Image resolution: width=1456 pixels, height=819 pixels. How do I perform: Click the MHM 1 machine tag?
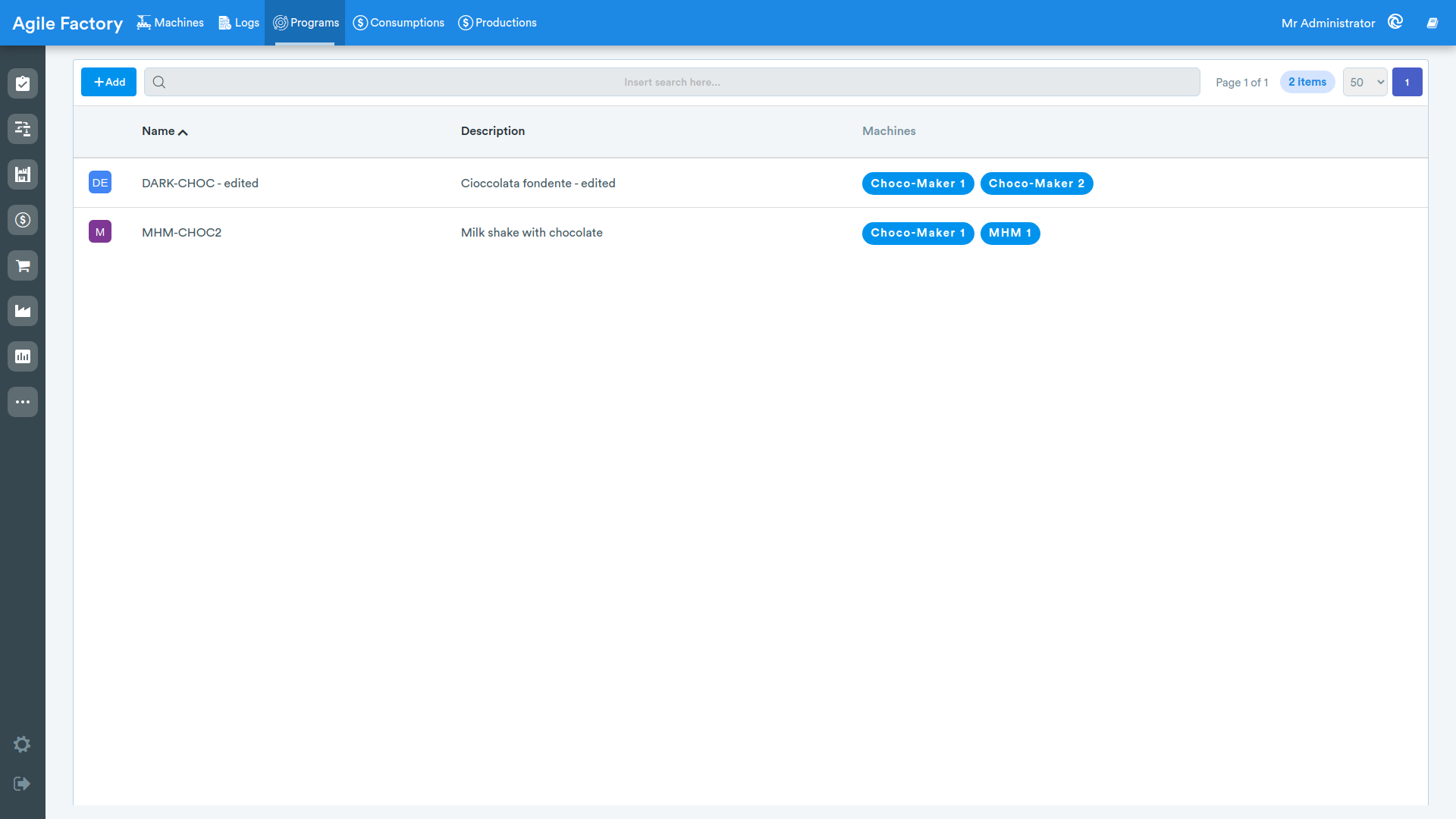(x=1010, y=233)
